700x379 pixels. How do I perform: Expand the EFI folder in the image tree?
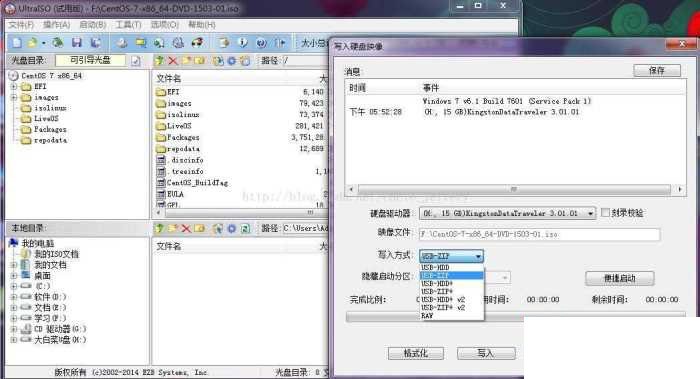tap(14, 87)
